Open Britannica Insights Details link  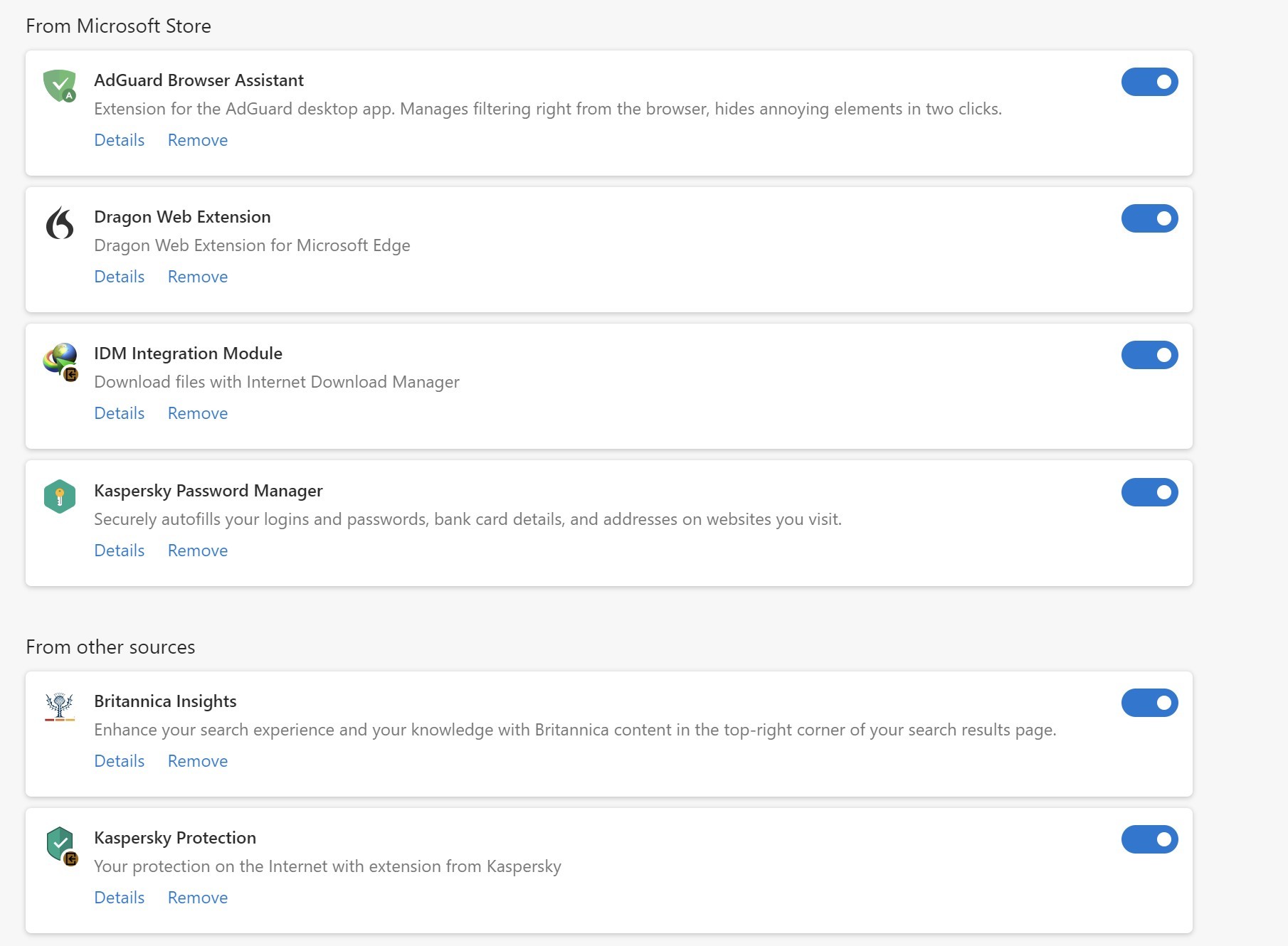[120, 761]
